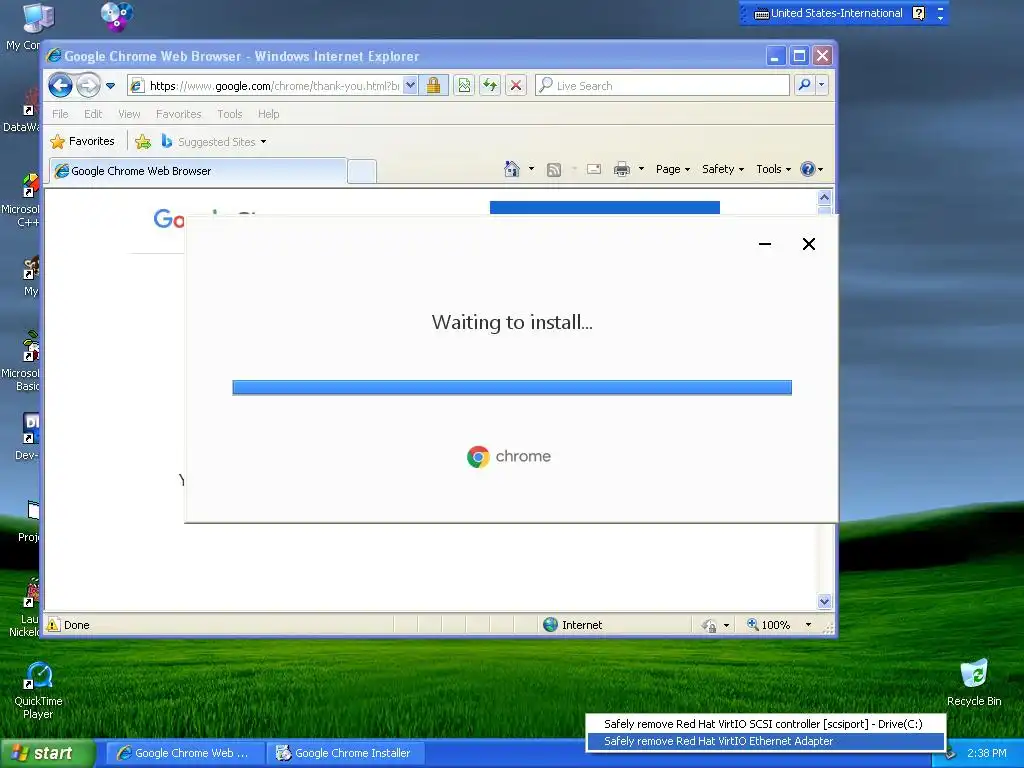
Task: Click the IE Forward arrow button
Action: point(88,86)
